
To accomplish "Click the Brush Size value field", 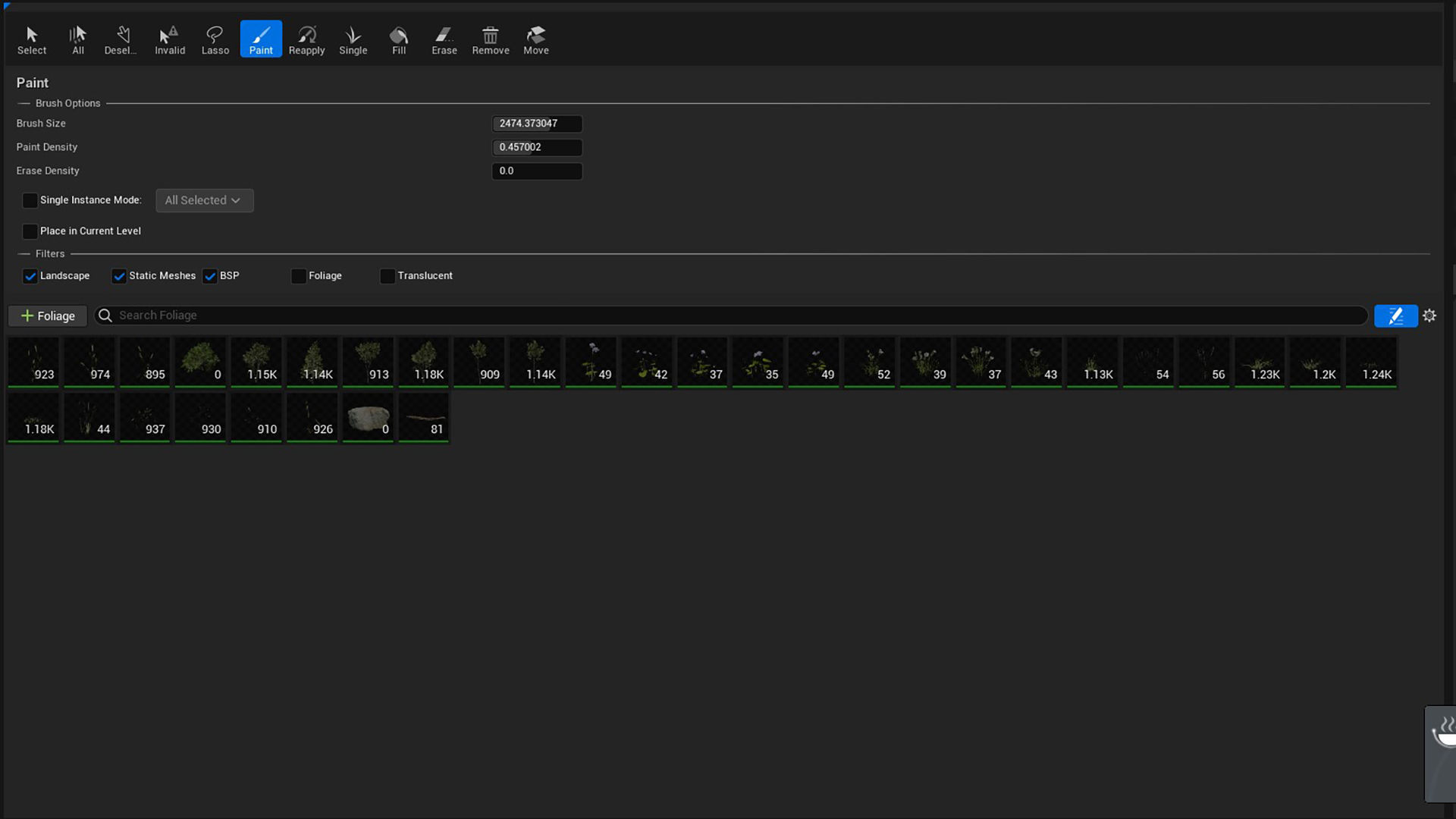I will coord(537,124).
